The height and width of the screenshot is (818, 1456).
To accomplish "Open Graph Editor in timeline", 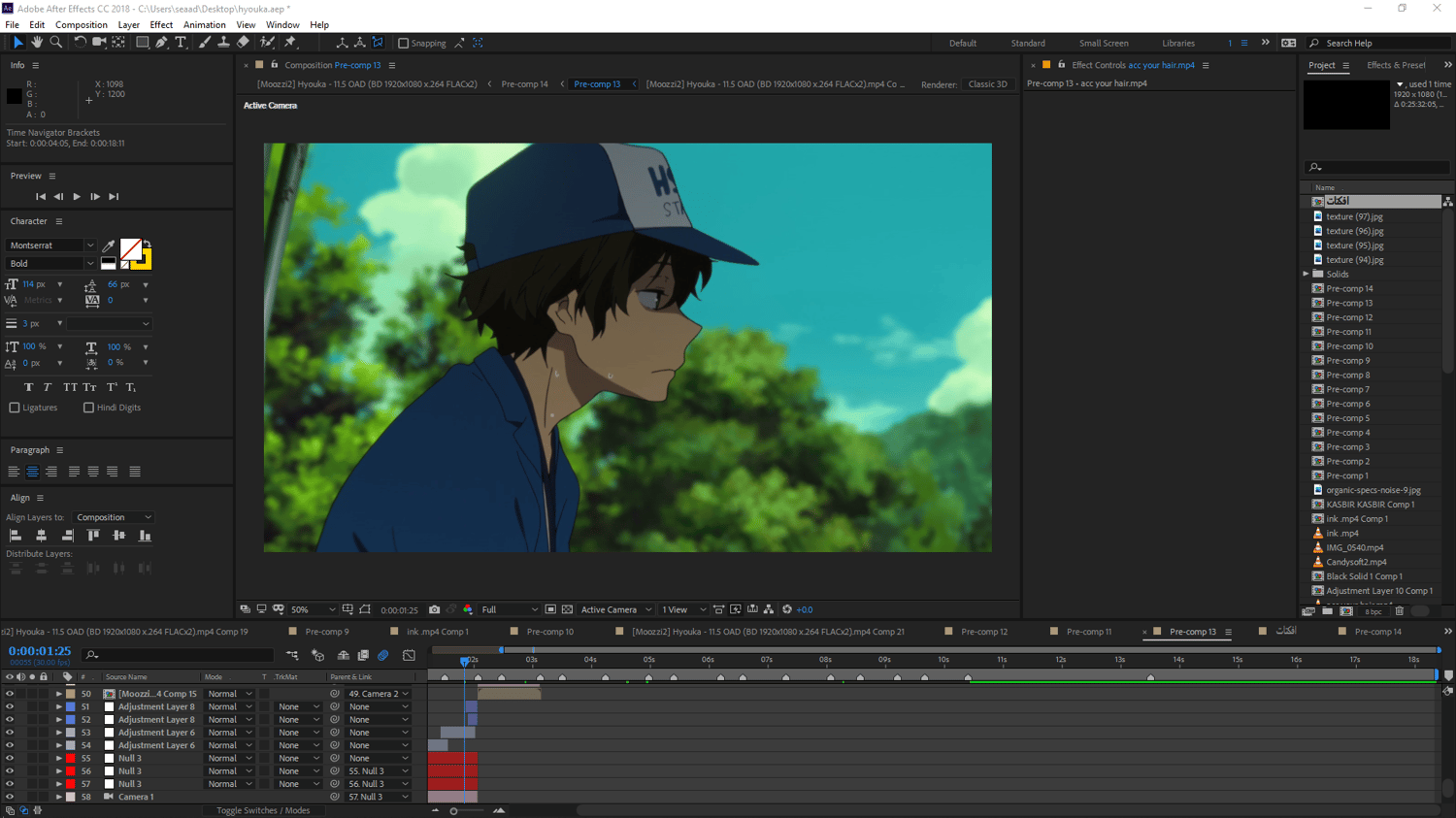I will (x=409, y=656).
